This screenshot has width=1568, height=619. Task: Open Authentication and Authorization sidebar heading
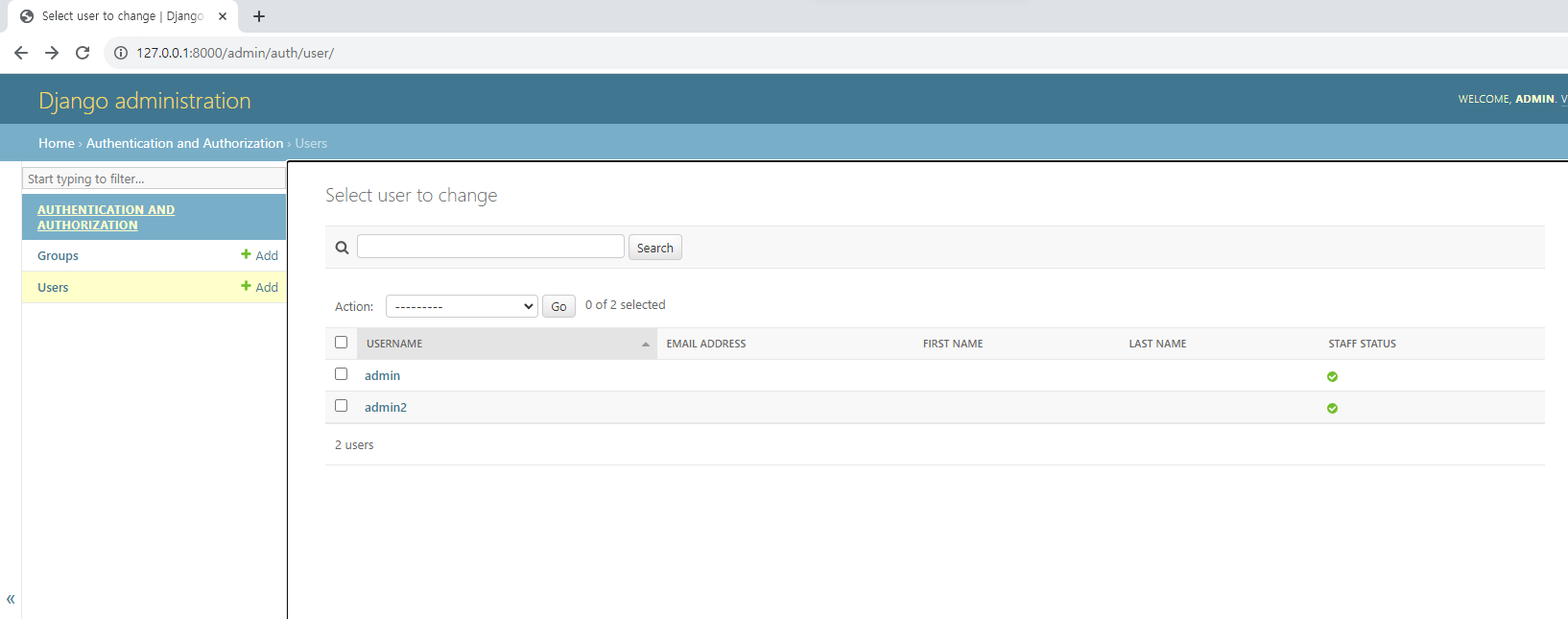tap(106, 217)
